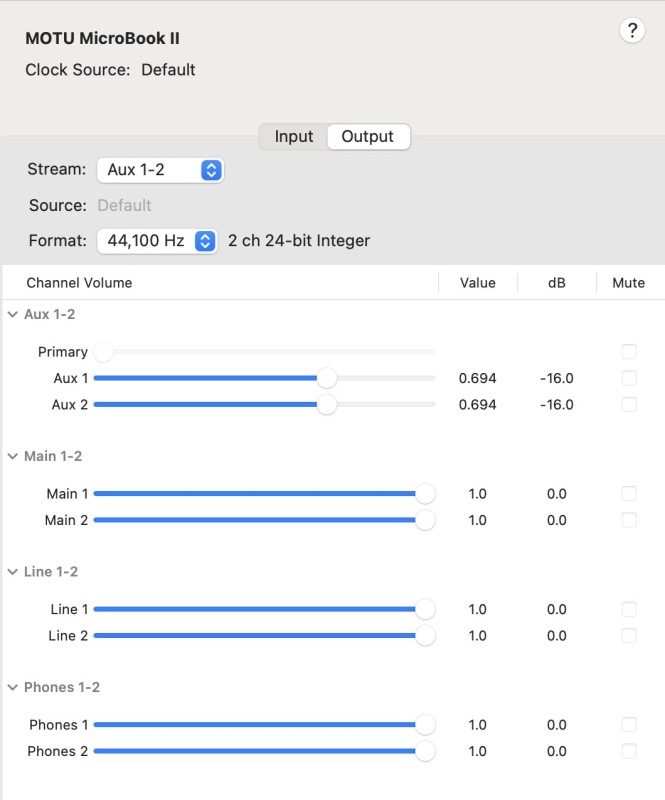Collapse the Main 1-2 channel group
The image size is (665, 800).
[x=13, y=456]
